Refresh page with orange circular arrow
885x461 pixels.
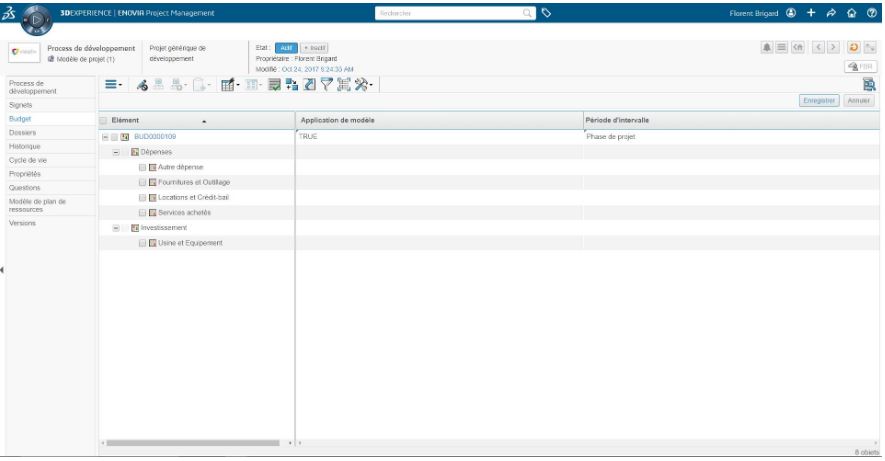tap(854, 47)
